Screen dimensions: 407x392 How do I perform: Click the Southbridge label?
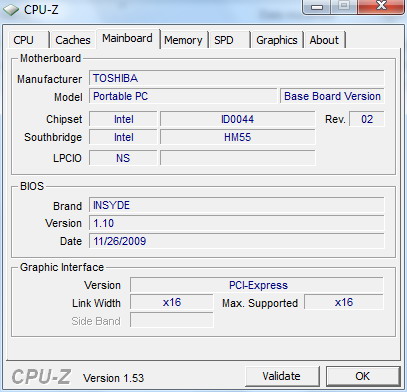53,137
